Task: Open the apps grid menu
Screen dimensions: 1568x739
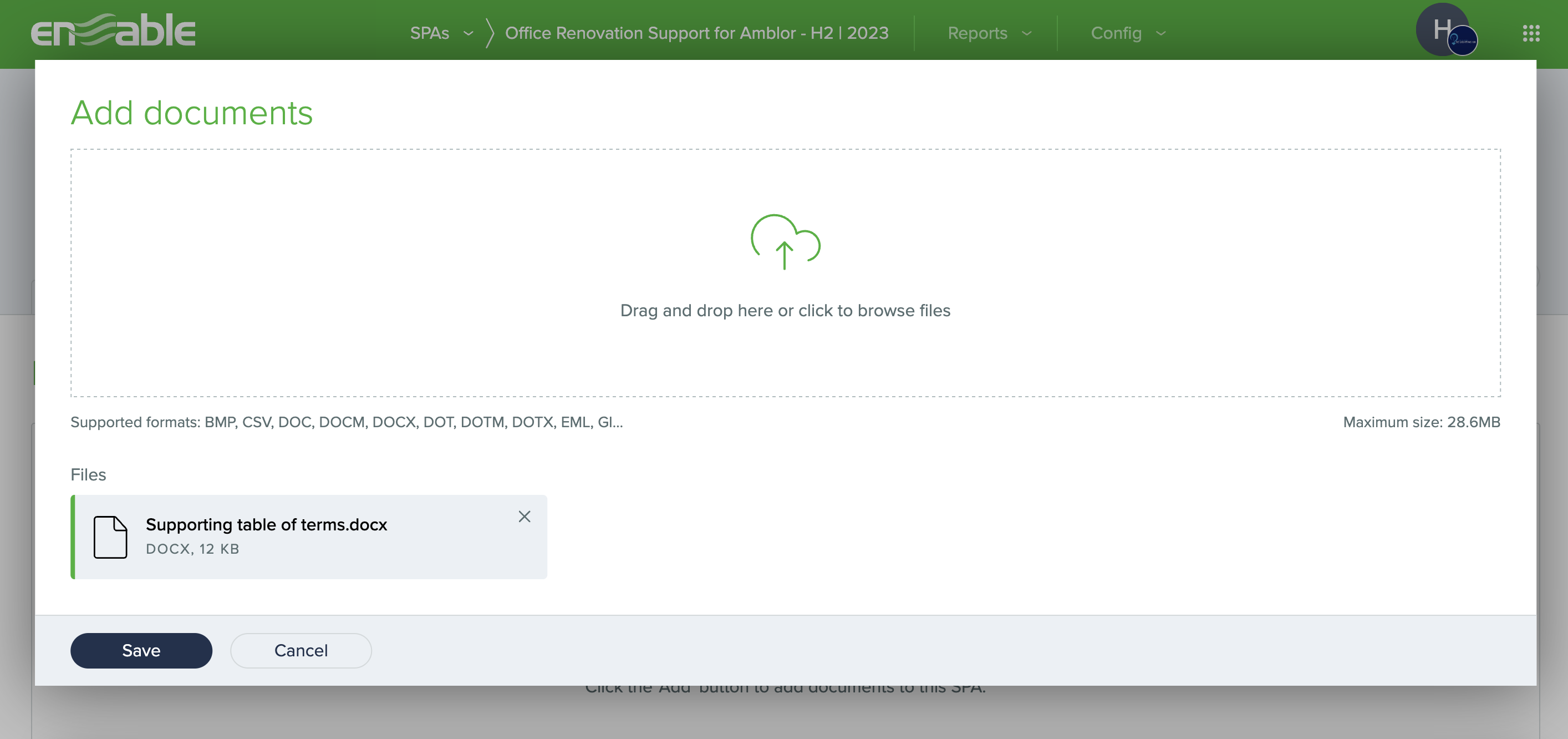Action: point(1531,33)
